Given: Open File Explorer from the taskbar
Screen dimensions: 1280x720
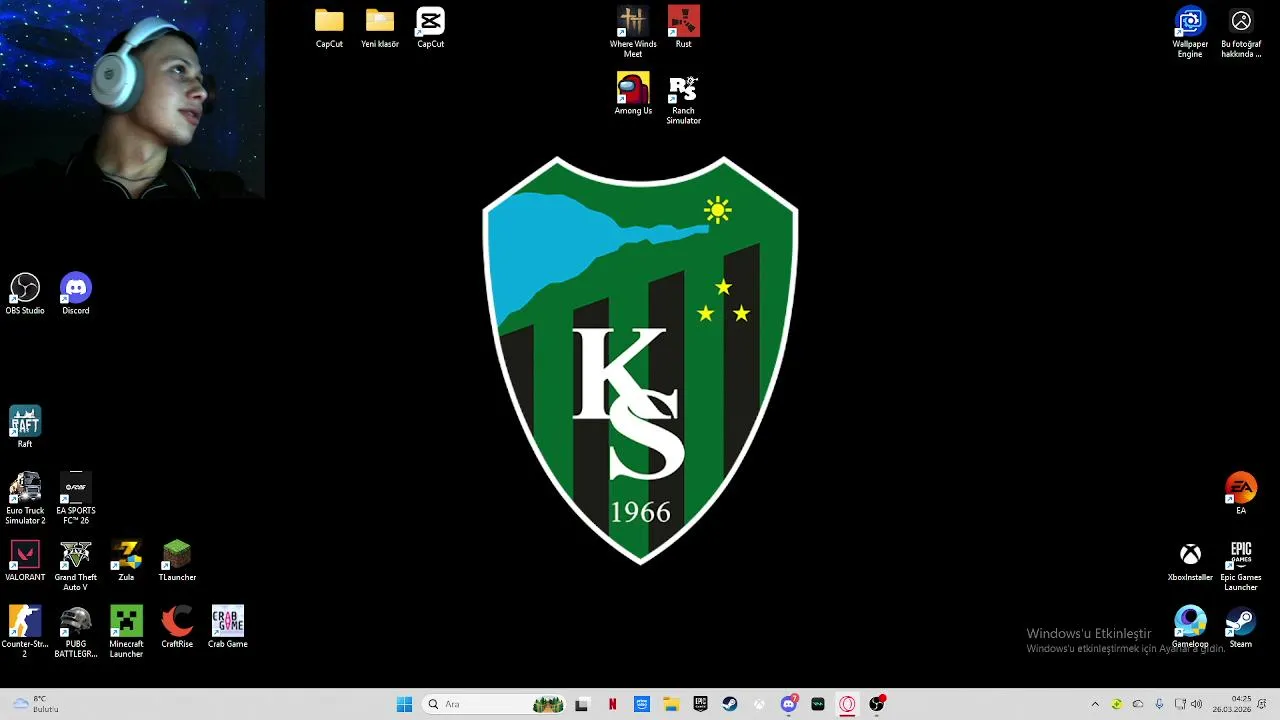Looking at the screenshot, I should tap(671, 704).
